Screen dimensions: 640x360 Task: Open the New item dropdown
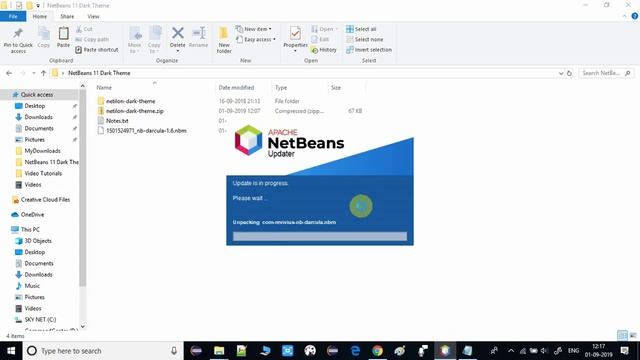click(253, 29)
